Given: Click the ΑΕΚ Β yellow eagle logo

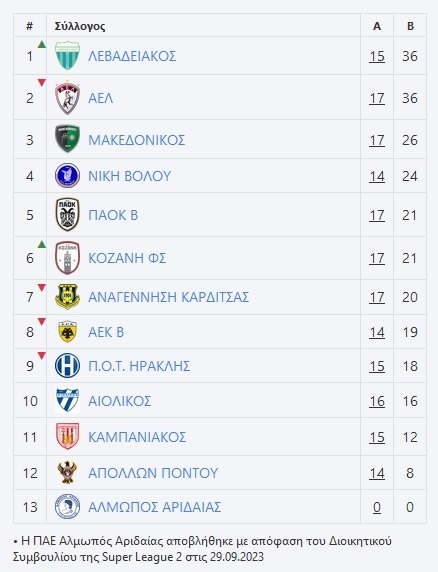Looking at the screenshot, I should click(x=67, y=332).
